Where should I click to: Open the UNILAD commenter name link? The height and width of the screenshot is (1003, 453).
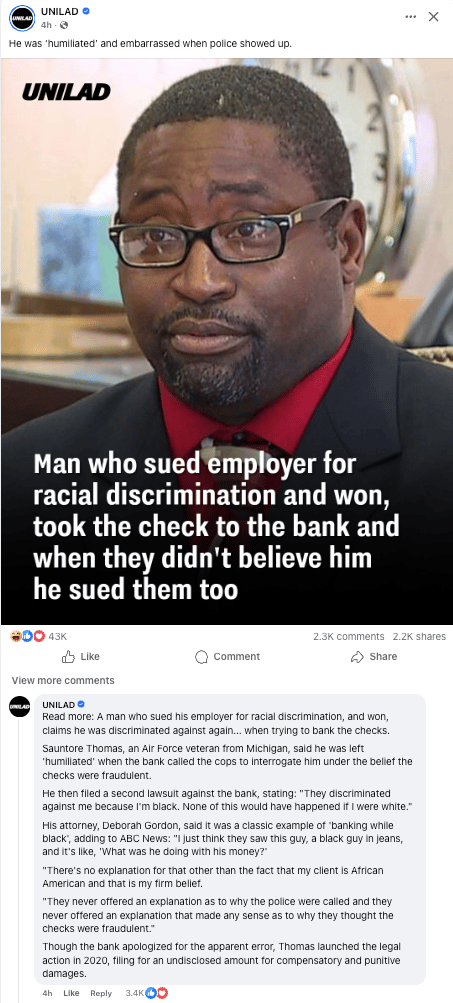[58, 704]
